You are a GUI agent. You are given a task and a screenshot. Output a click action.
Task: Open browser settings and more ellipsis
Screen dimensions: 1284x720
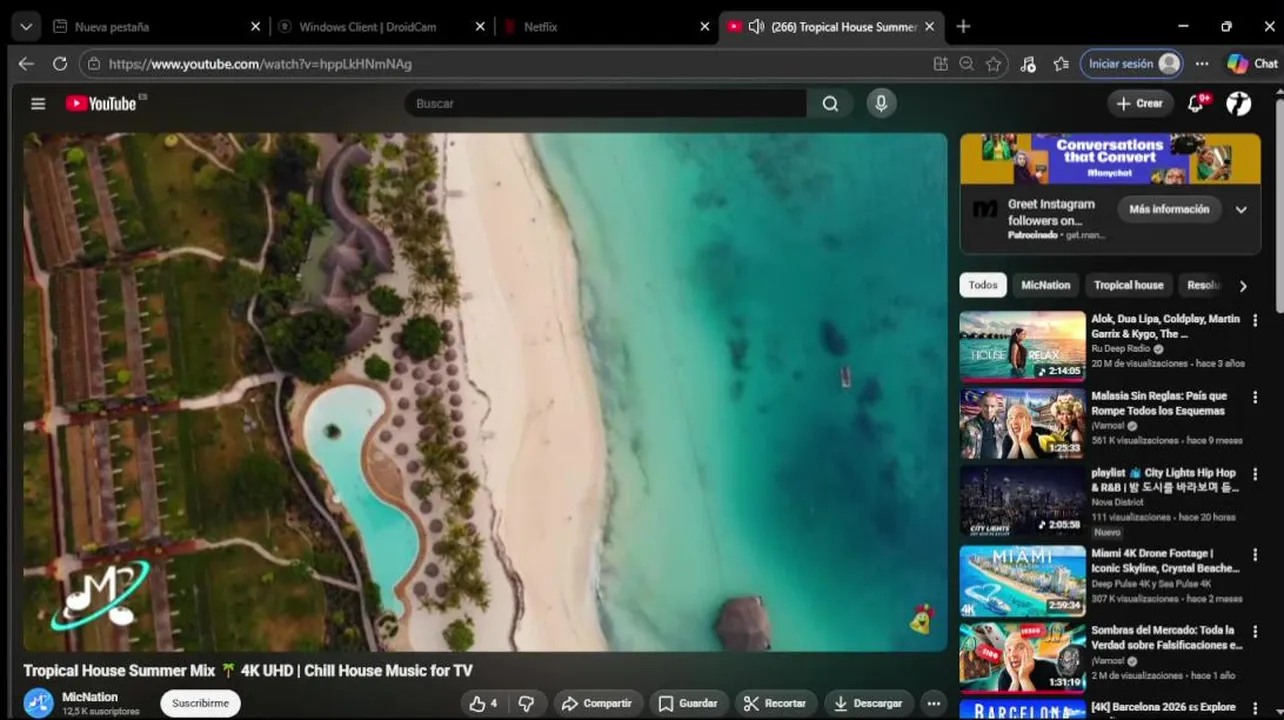(x=1202, y=63)
